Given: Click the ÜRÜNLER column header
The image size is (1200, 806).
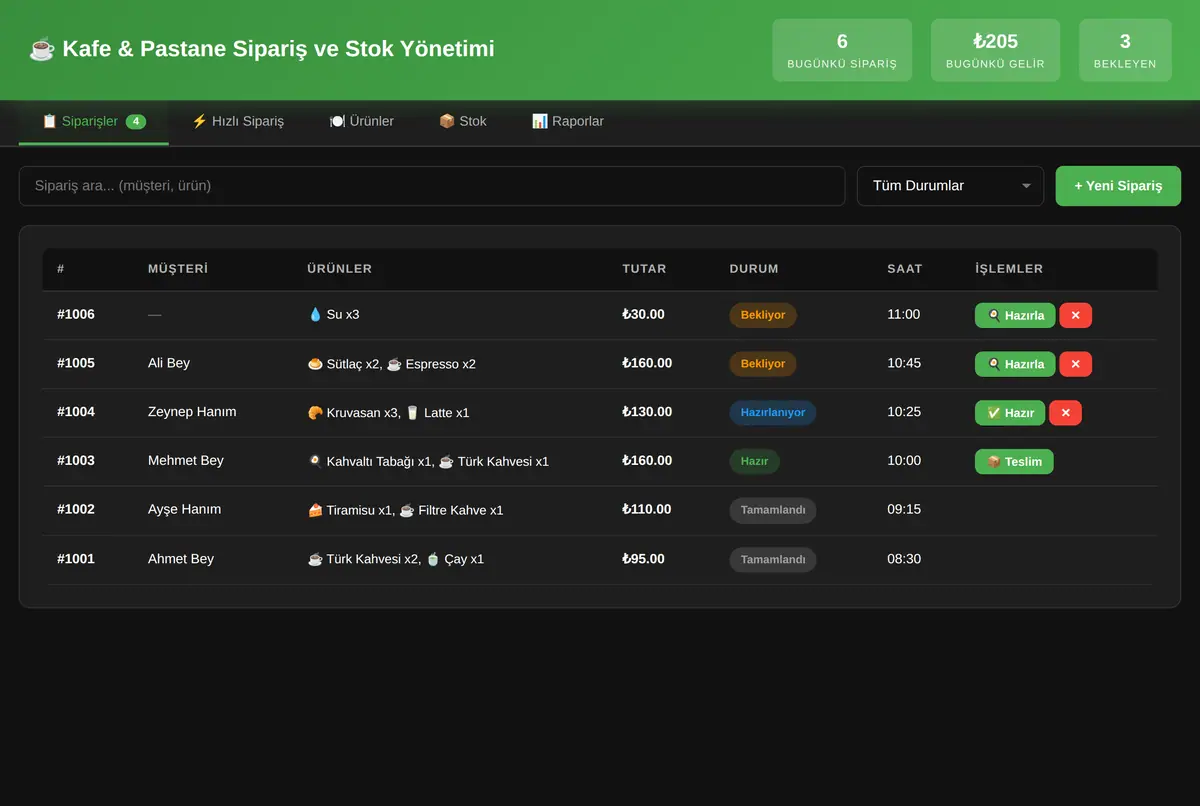Looking at the screenshot, I should point(340,269).
